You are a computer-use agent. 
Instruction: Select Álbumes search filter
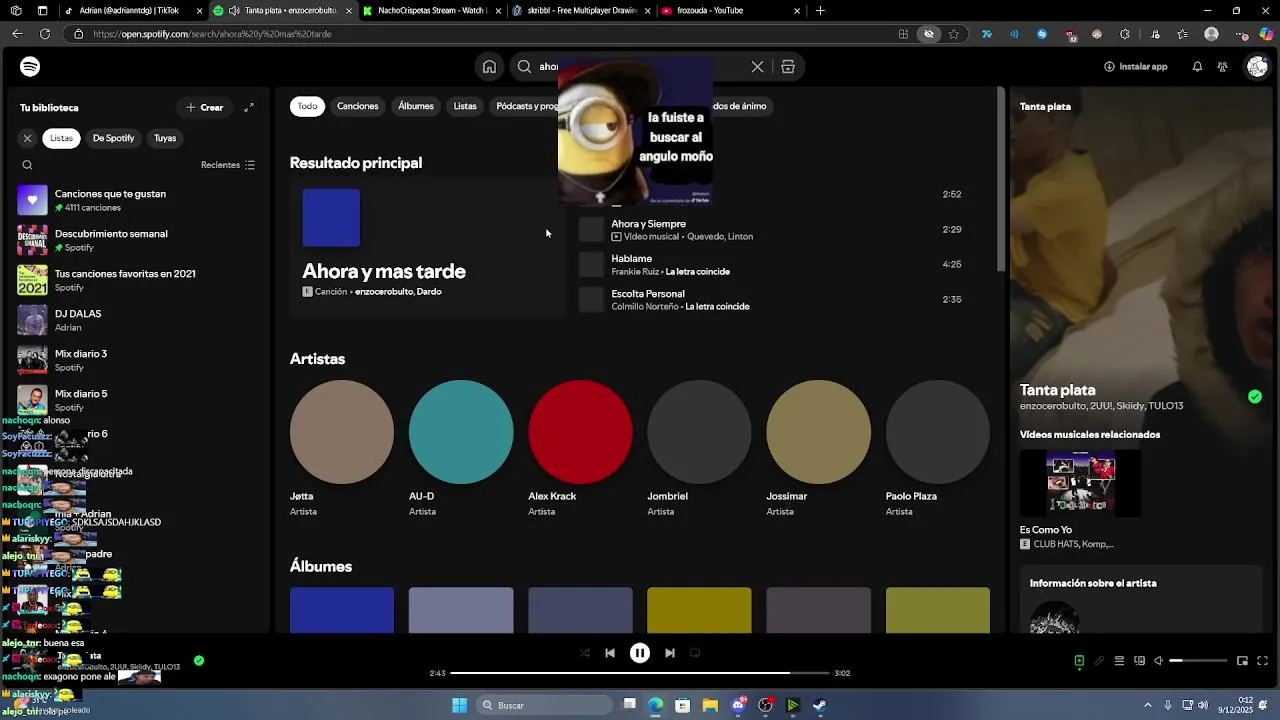416,106
